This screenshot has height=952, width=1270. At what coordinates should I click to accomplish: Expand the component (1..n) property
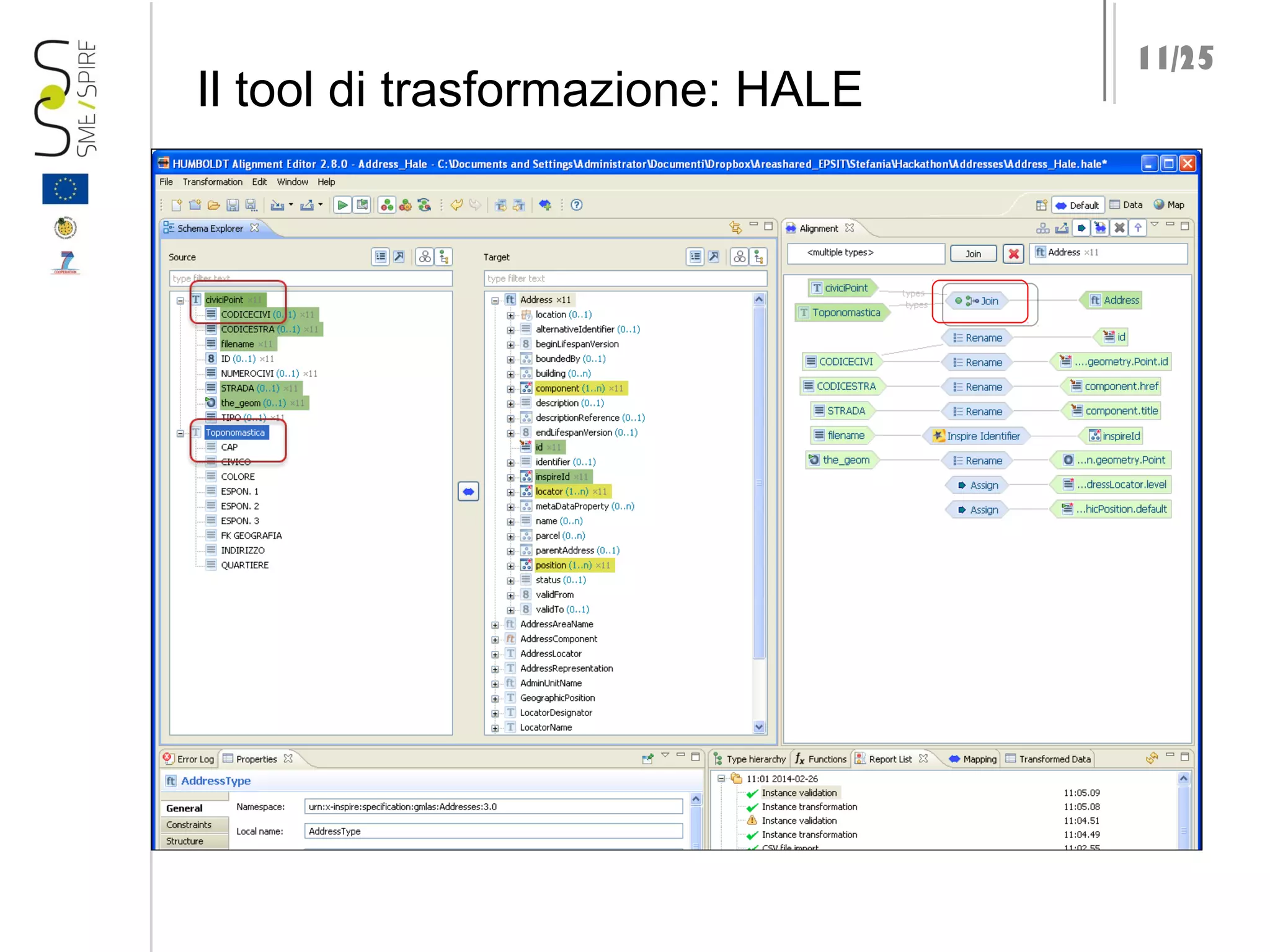(510, 389)
